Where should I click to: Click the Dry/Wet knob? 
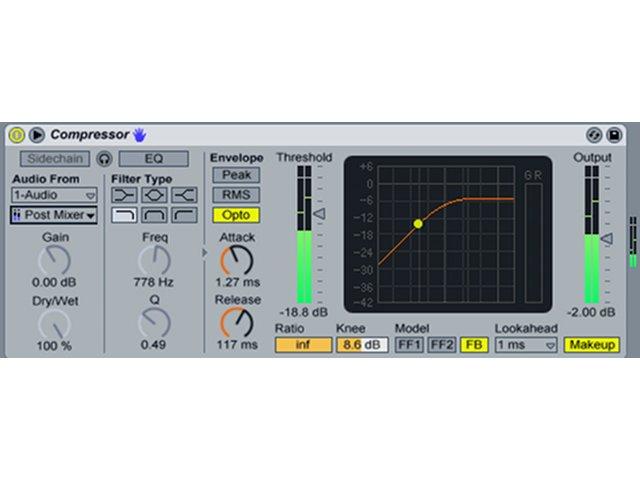(54, 324)
